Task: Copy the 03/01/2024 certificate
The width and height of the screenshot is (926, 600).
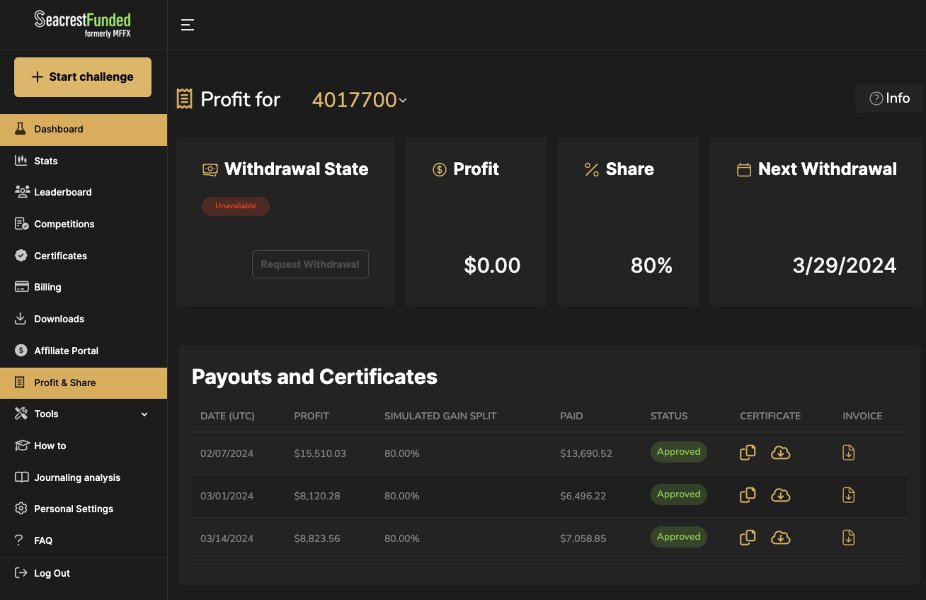Action: point(747,494)
